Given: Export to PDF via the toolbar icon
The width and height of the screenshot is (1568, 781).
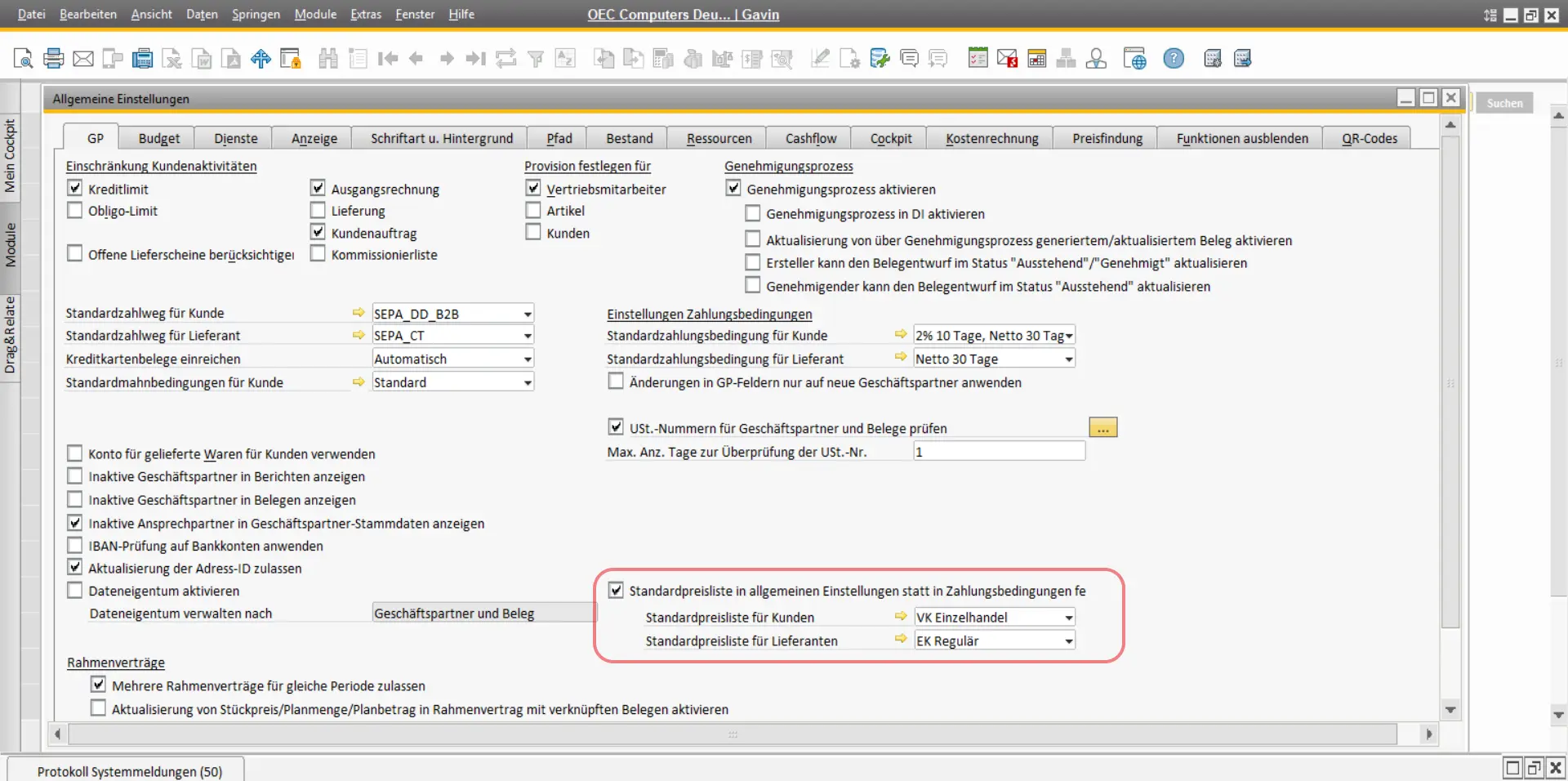Looking at the screenshot, I should 231,59.
